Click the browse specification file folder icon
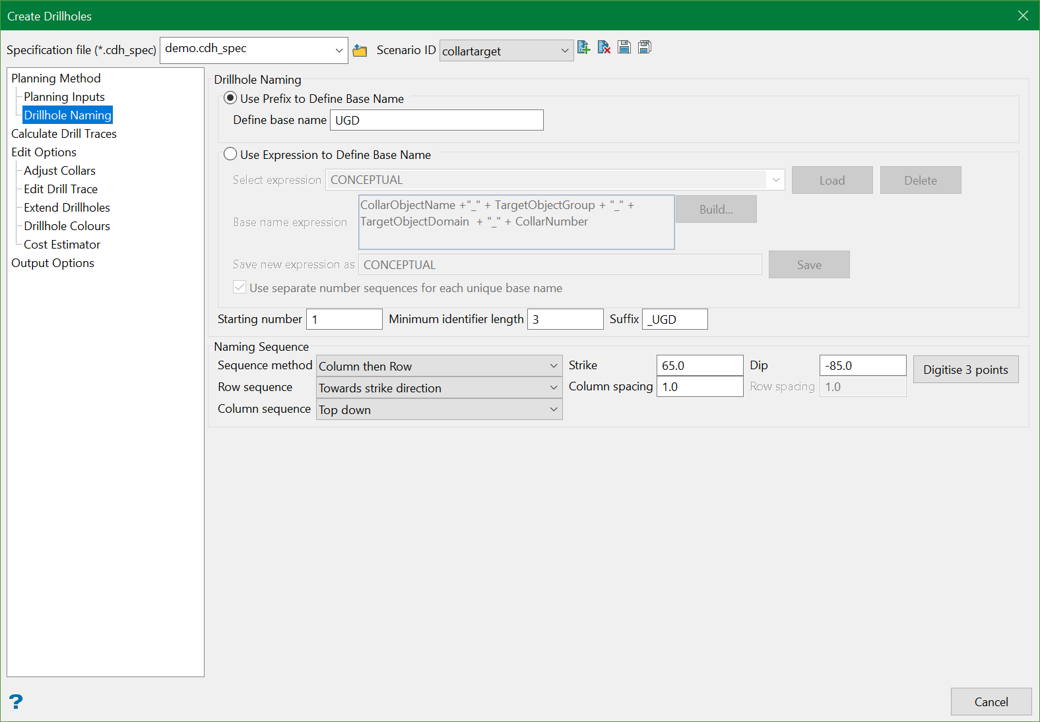The image size is (1040, 722). coord(360,50)
